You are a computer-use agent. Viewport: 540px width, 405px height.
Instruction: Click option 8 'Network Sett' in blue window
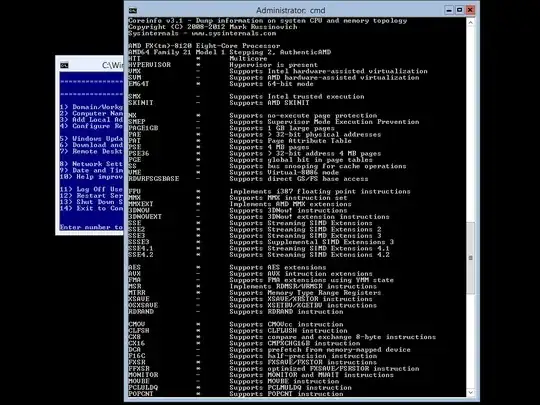(x=91, y=164)
